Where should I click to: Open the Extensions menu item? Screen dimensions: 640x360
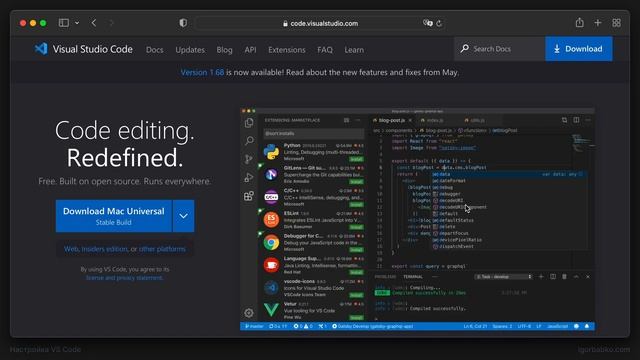coord(287,50)
